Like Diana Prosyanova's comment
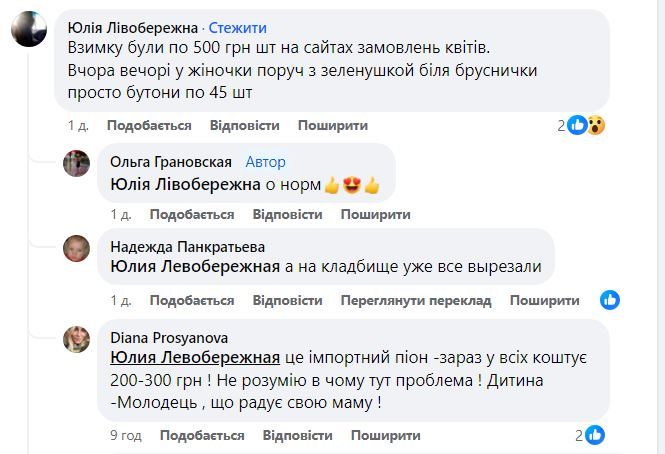The image size is (665, 454). point(201,436)
